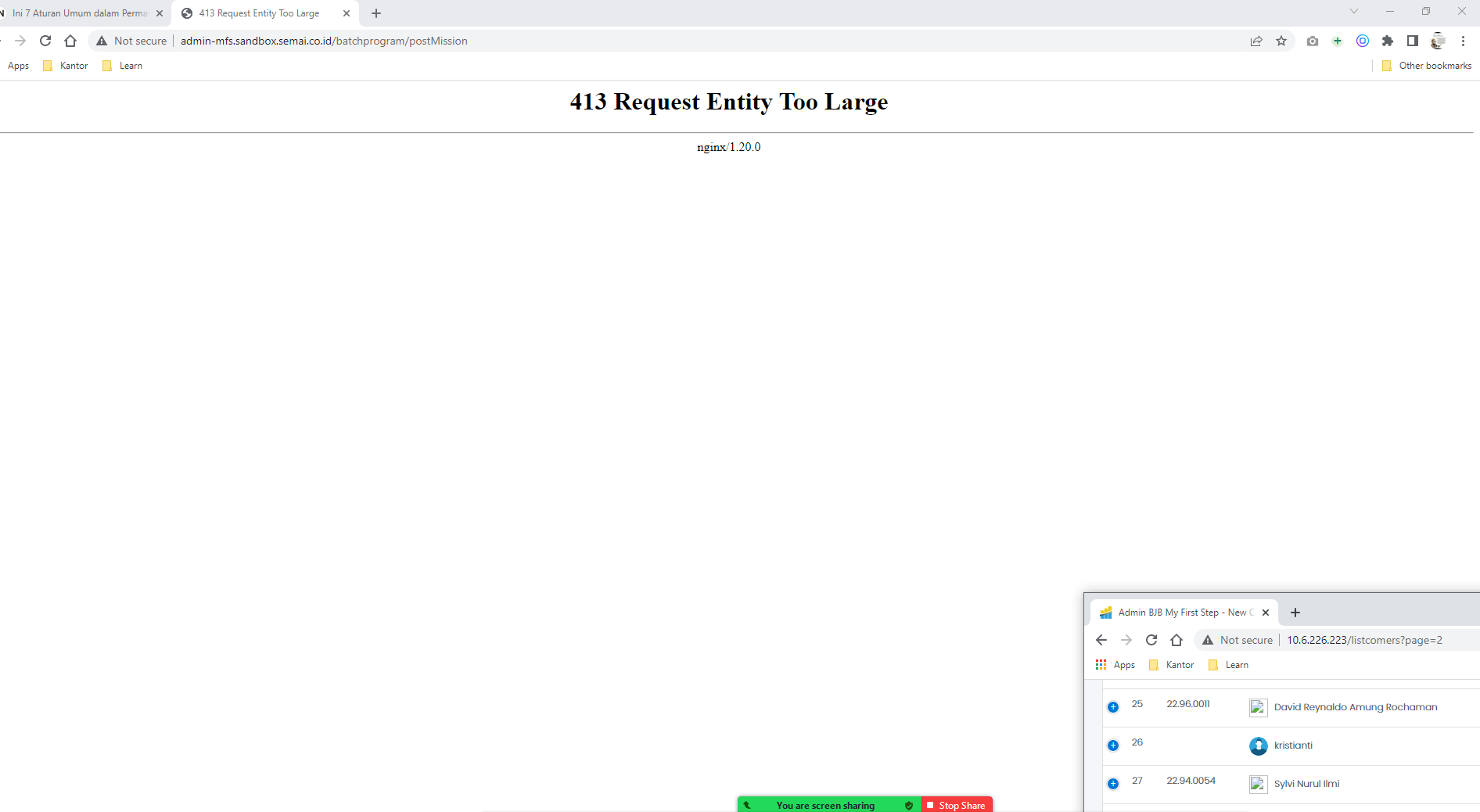Open the Kantor bookmark folder in the main window

(x=66, y=66)
